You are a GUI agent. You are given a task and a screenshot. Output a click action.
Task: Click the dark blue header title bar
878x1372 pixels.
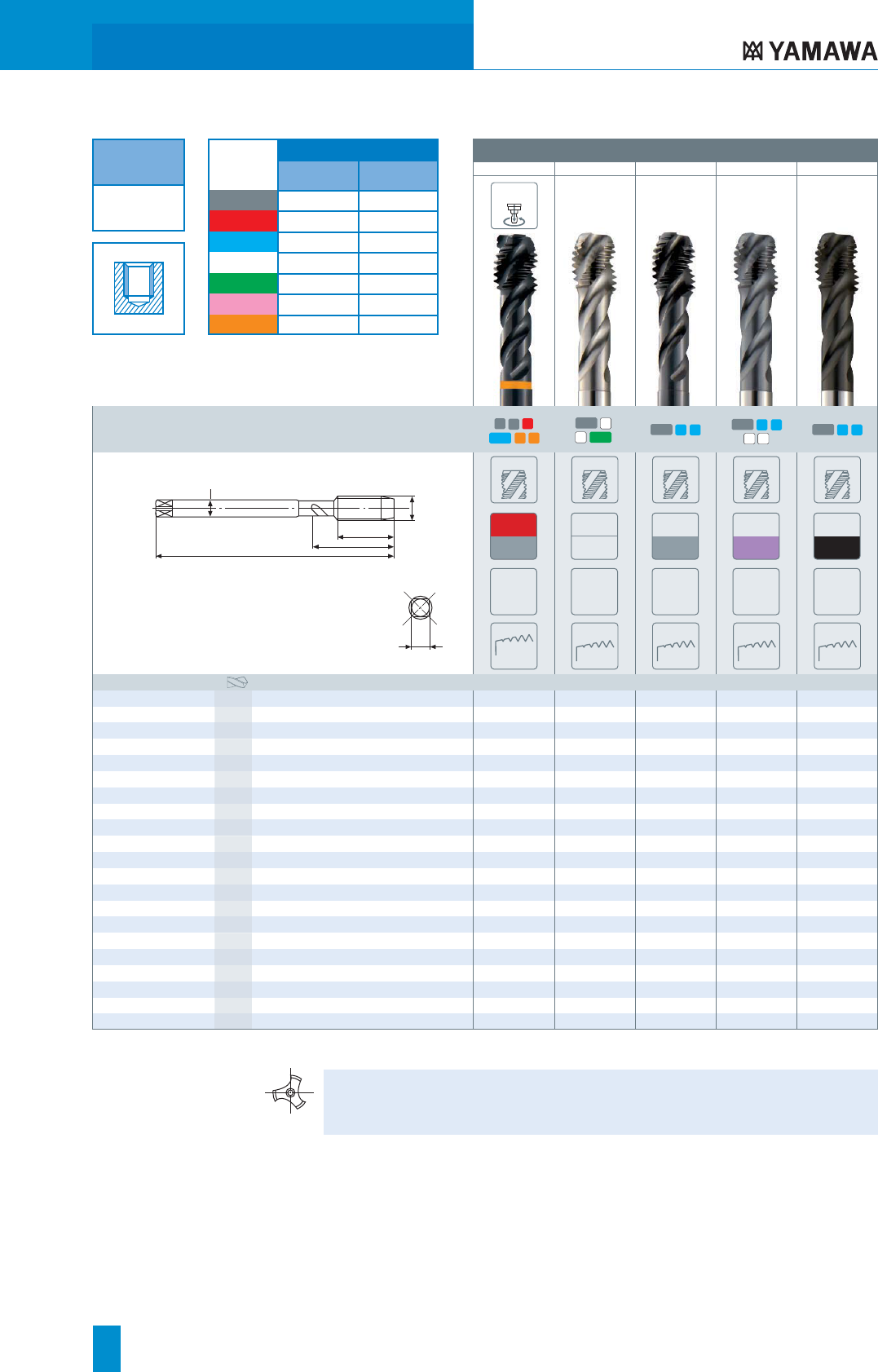point(283,46)
